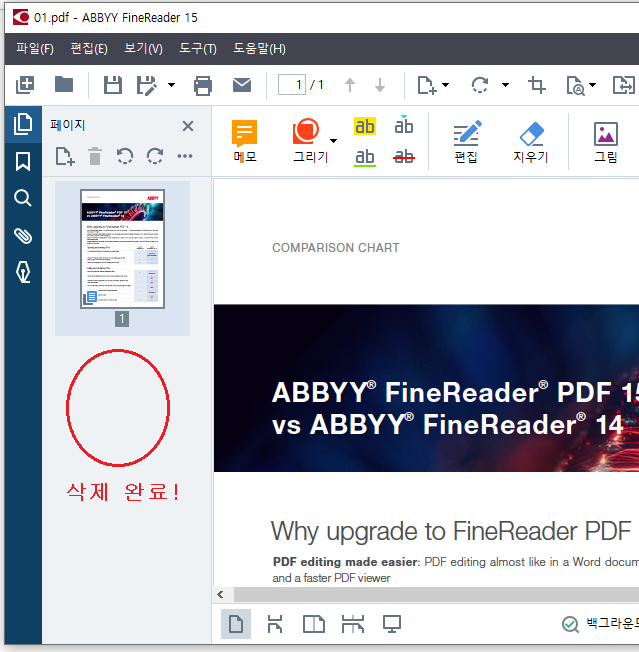Click the Save As icon with pencil

click(147, 85)
